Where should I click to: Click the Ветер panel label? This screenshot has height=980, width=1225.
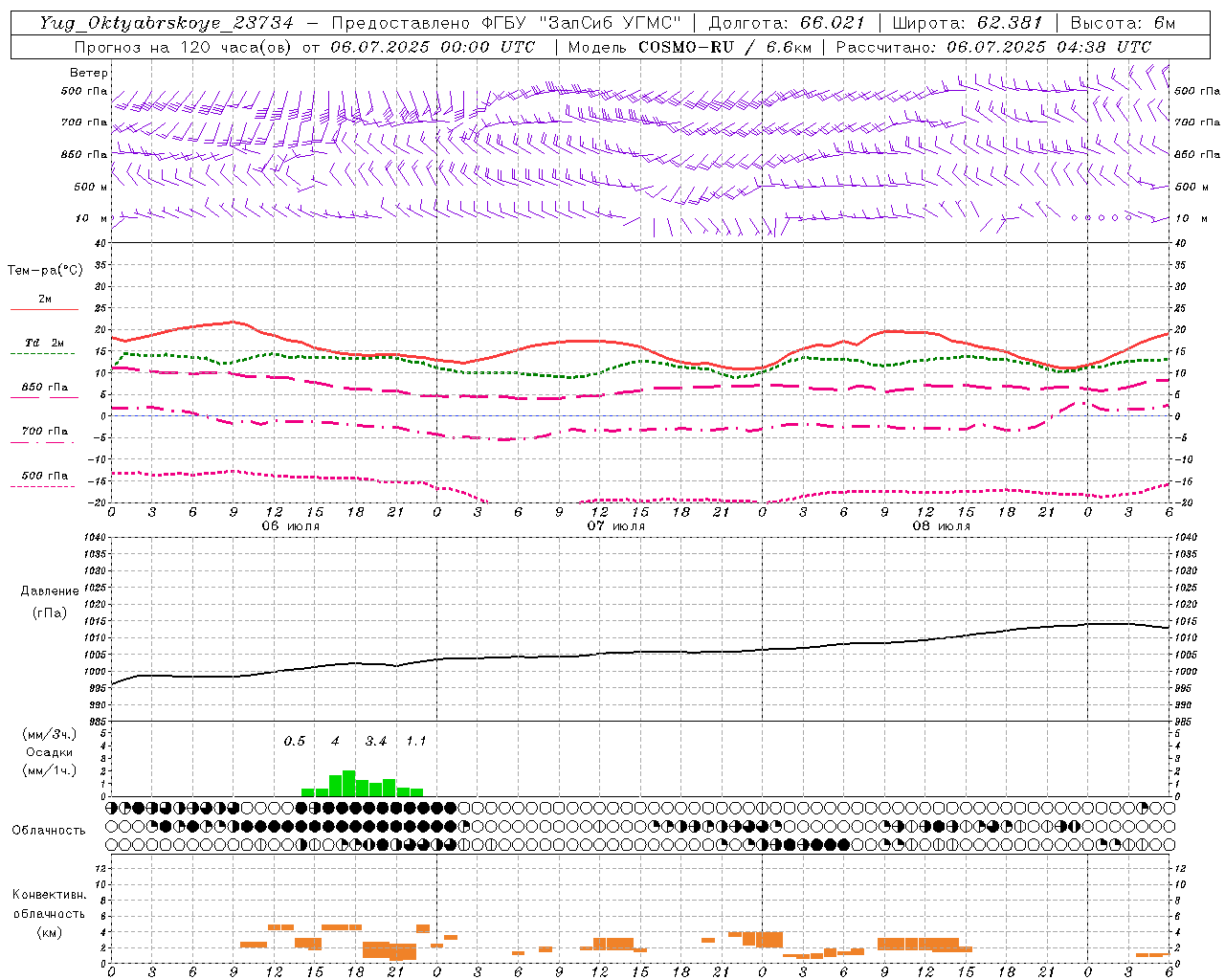pos(89,73)
